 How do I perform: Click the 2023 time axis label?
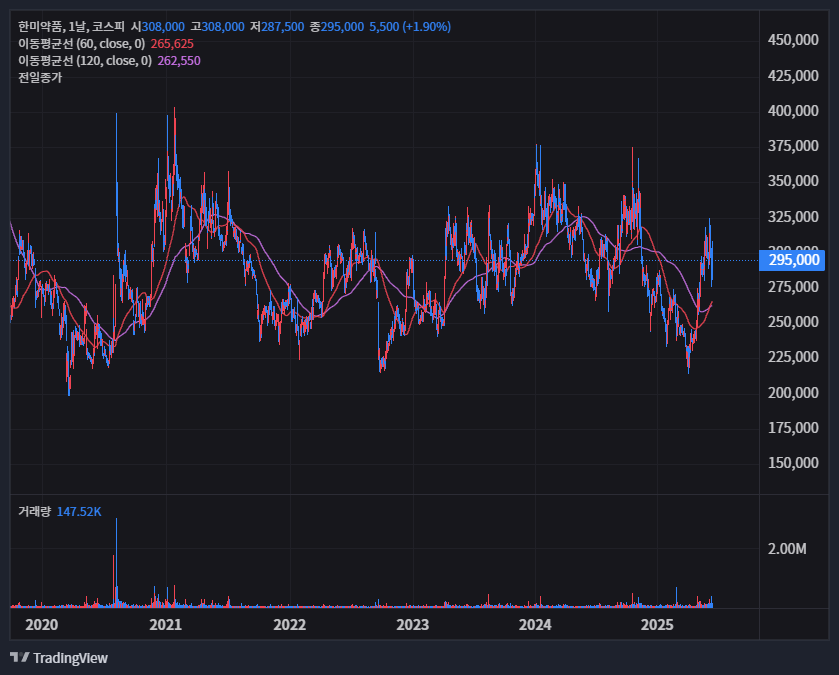click(x=413, y=625)
